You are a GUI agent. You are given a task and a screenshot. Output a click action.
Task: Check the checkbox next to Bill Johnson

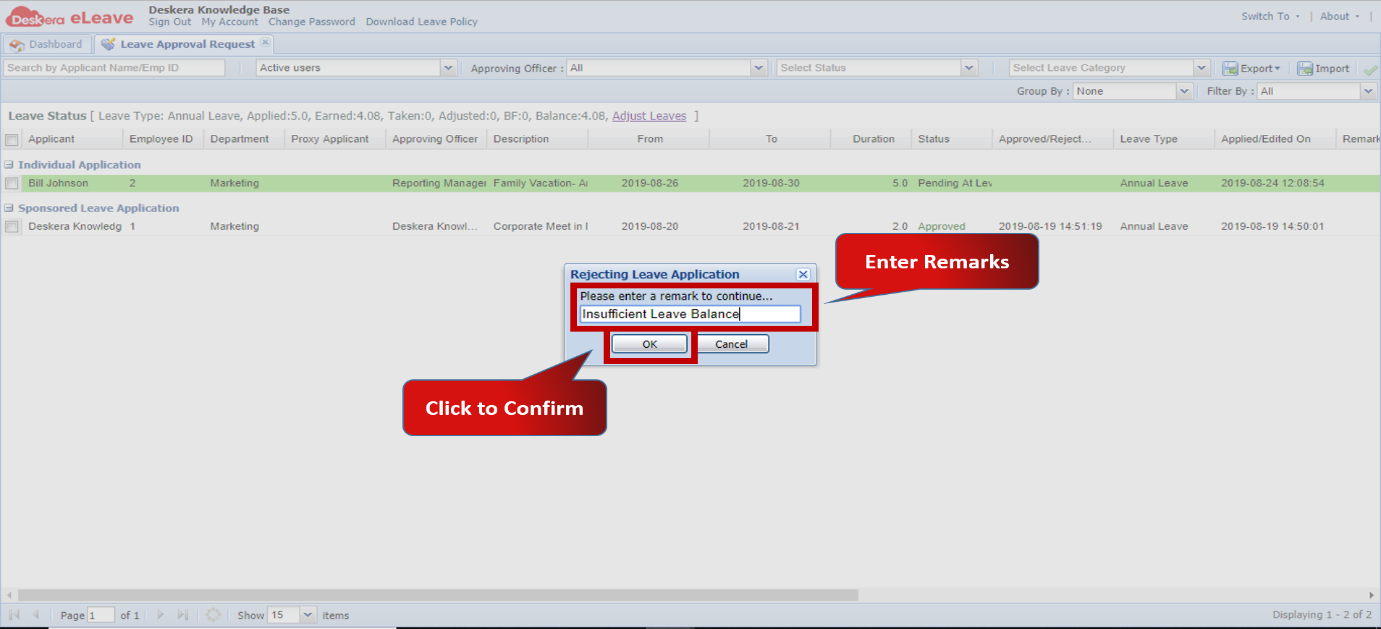click(12, 183)
